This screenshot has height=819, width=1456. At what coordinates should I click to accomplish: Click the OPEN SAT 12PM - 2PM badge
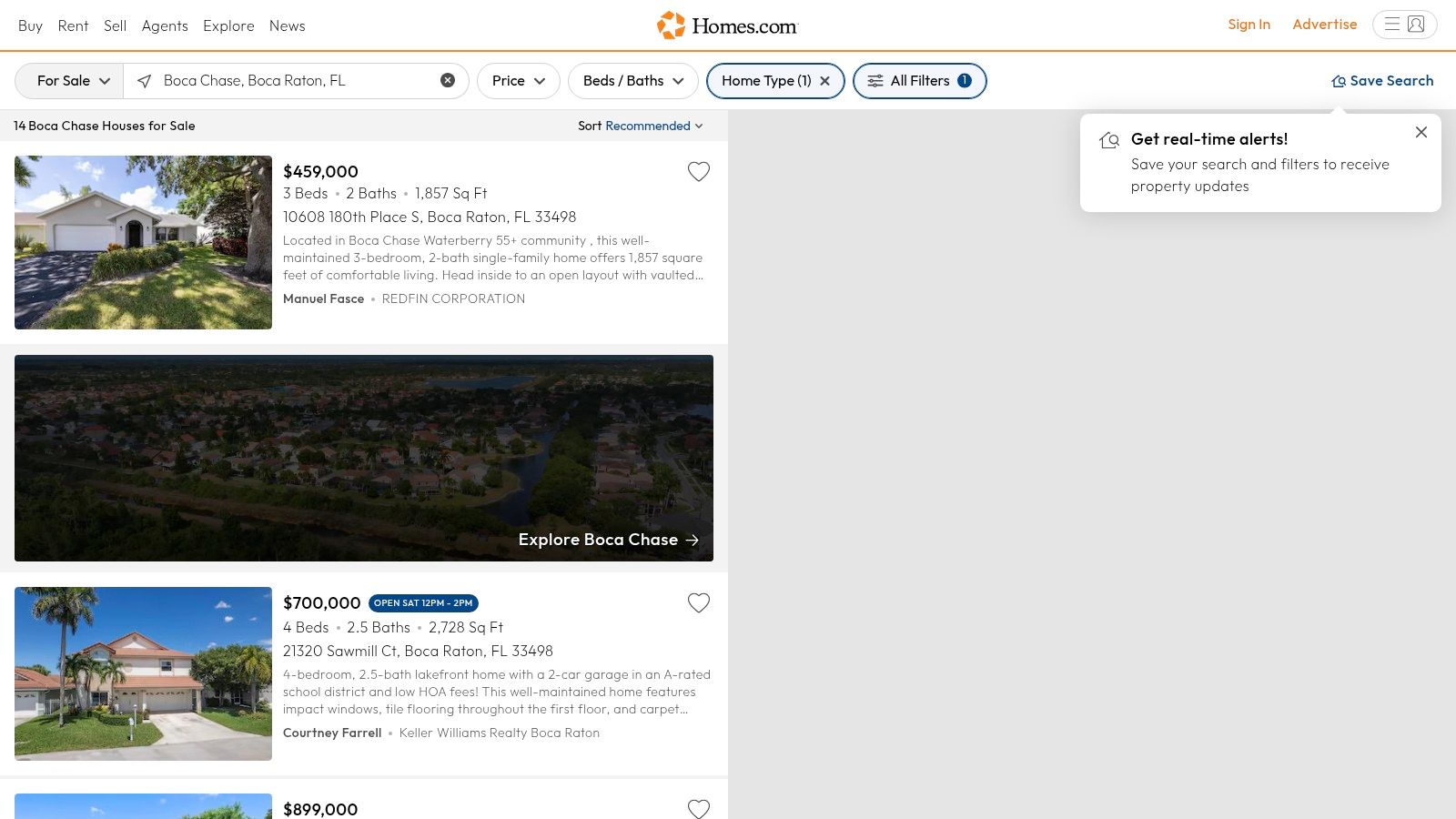[x=423, y=603]
